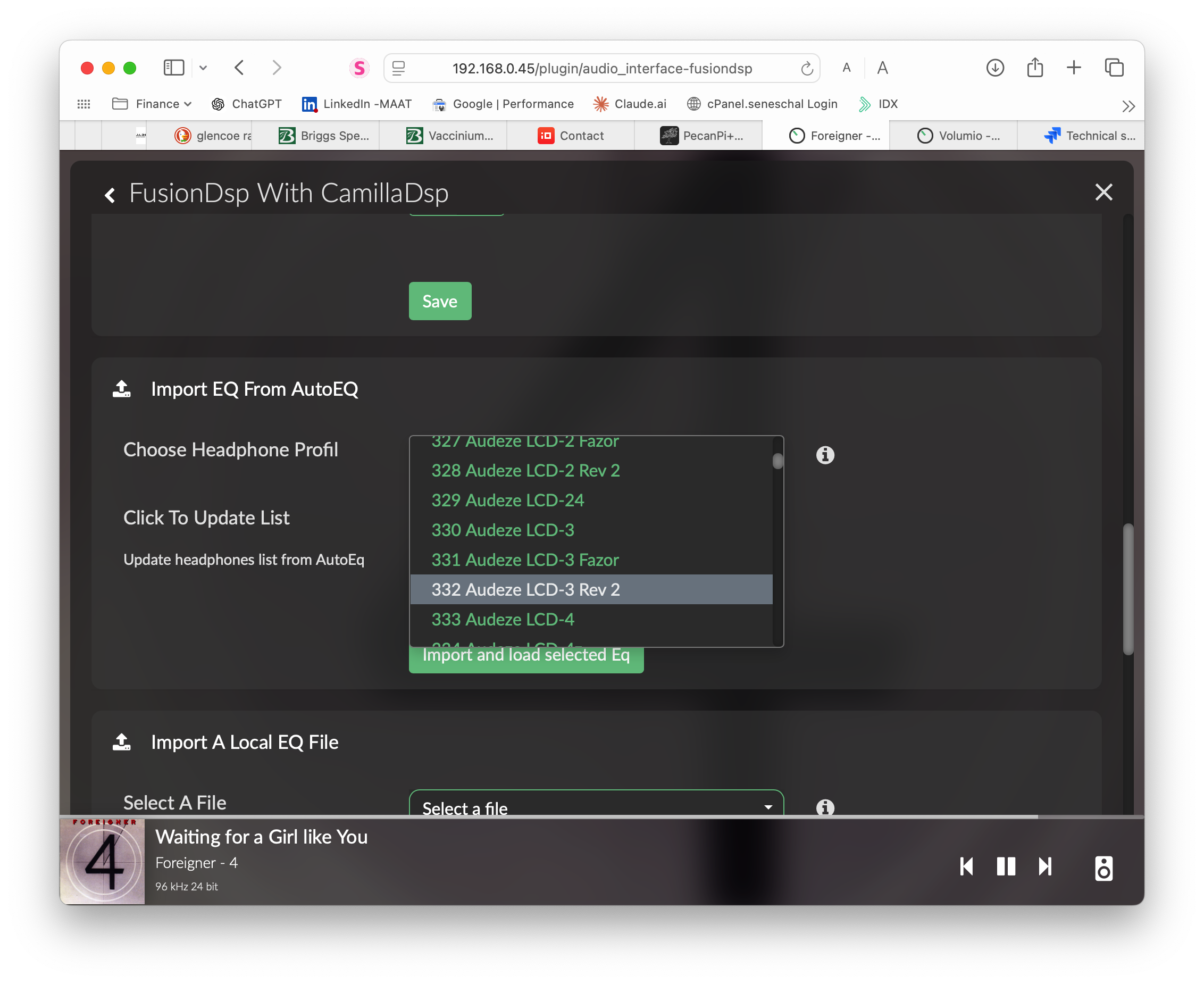
Task: Skip to previous track
Action: click(x=967, y=866)
